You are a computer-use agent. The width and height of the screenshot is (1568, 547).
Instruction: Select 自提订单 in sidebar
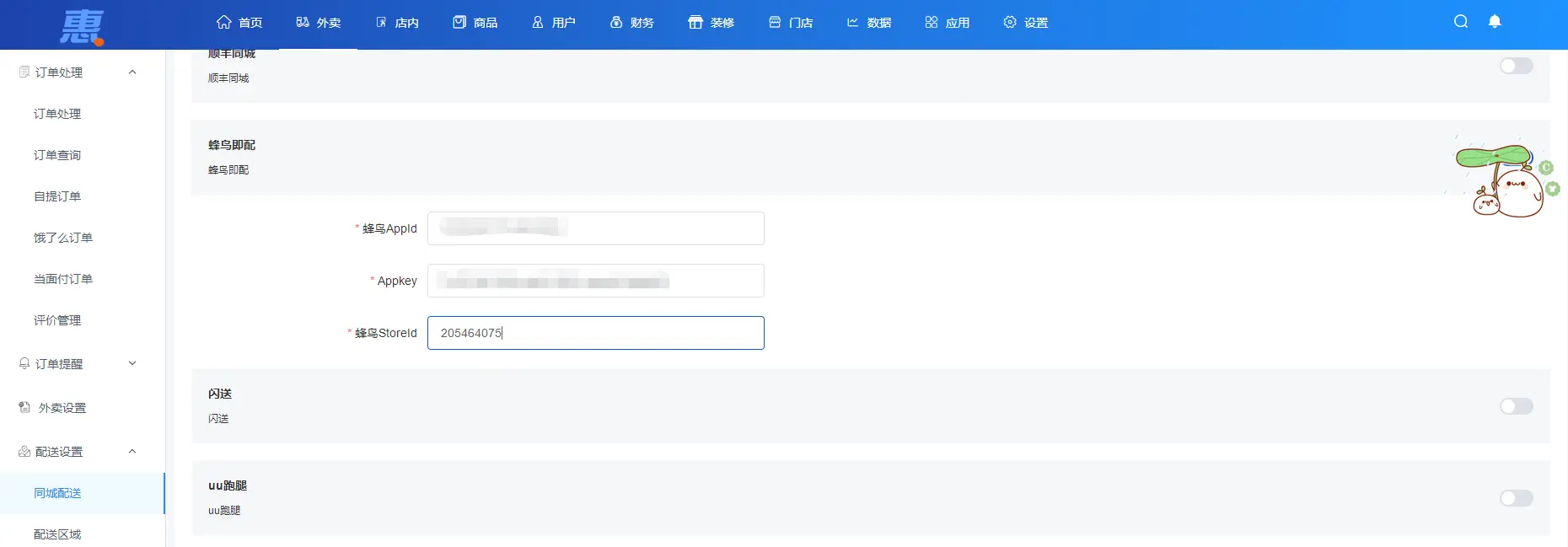pos(57,196)
